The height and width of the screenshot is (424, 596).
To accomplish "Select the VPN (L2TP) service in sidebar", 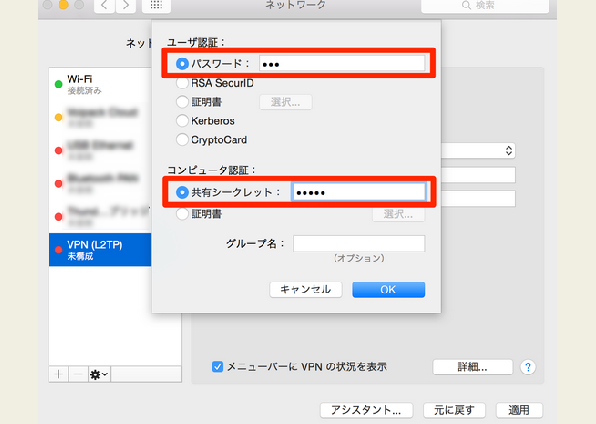I will (100, 250).
